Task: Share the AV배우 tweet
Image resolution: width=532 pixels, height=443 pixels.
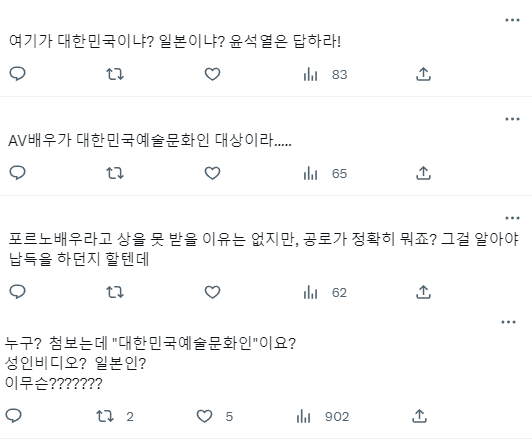Action: tap(423, 173)
